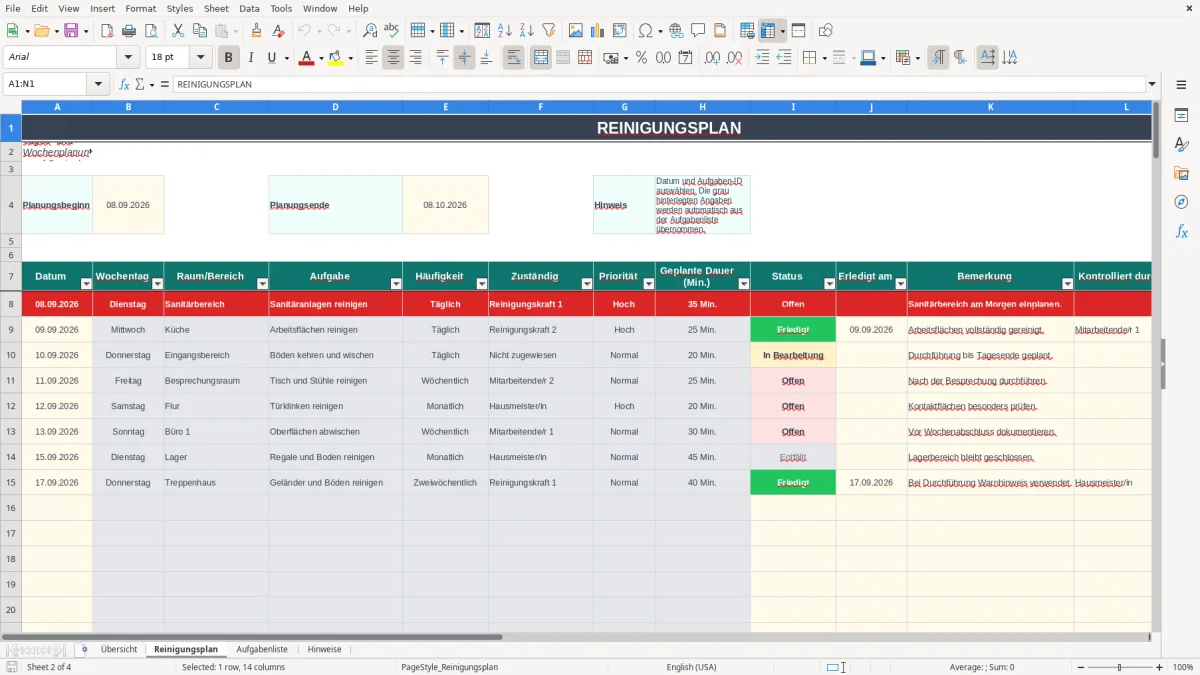Select the In Bearbeitung status cell
The image size is (1200, 675).
click(793, 355)
